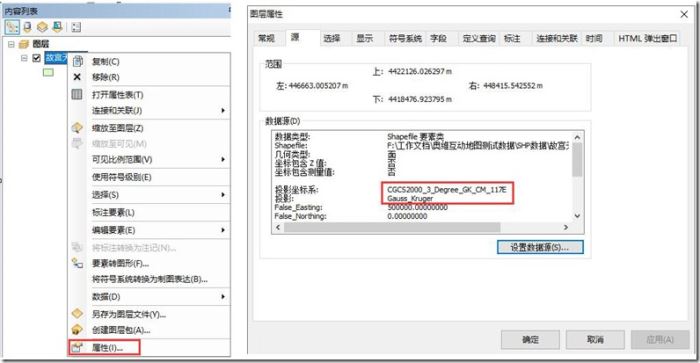The width and height of the screenshot is (700, 363).
Task: Switch to the HTML 弹出窗口 tab
Action: (648, 38)
